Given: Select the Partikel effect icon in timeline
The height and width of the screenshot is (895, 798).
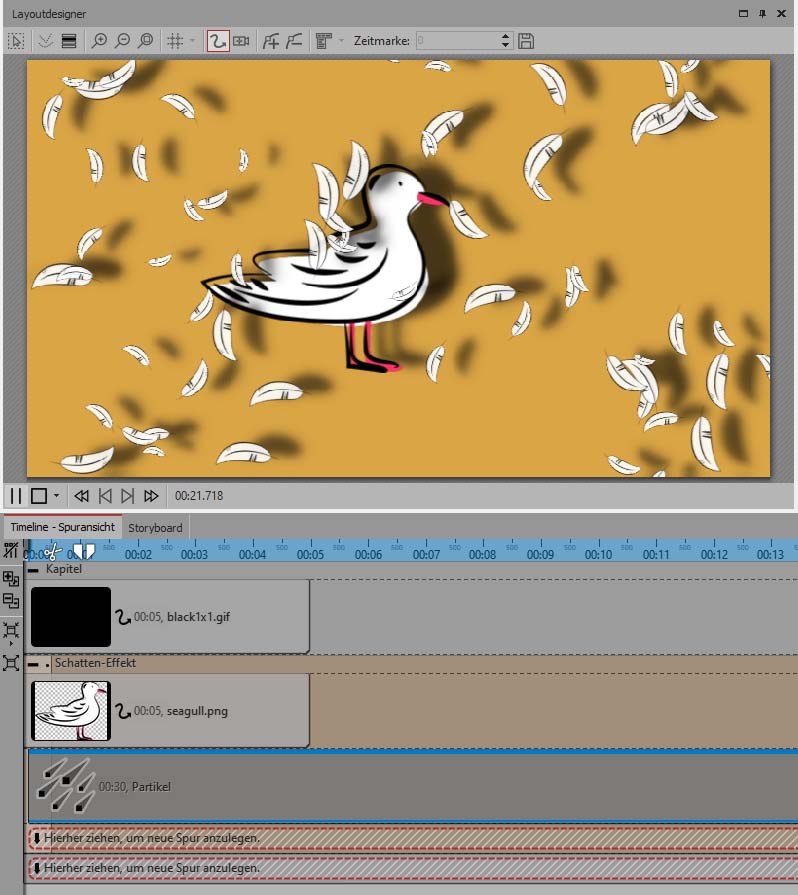Looking at the screenshot, I should 65,785.
